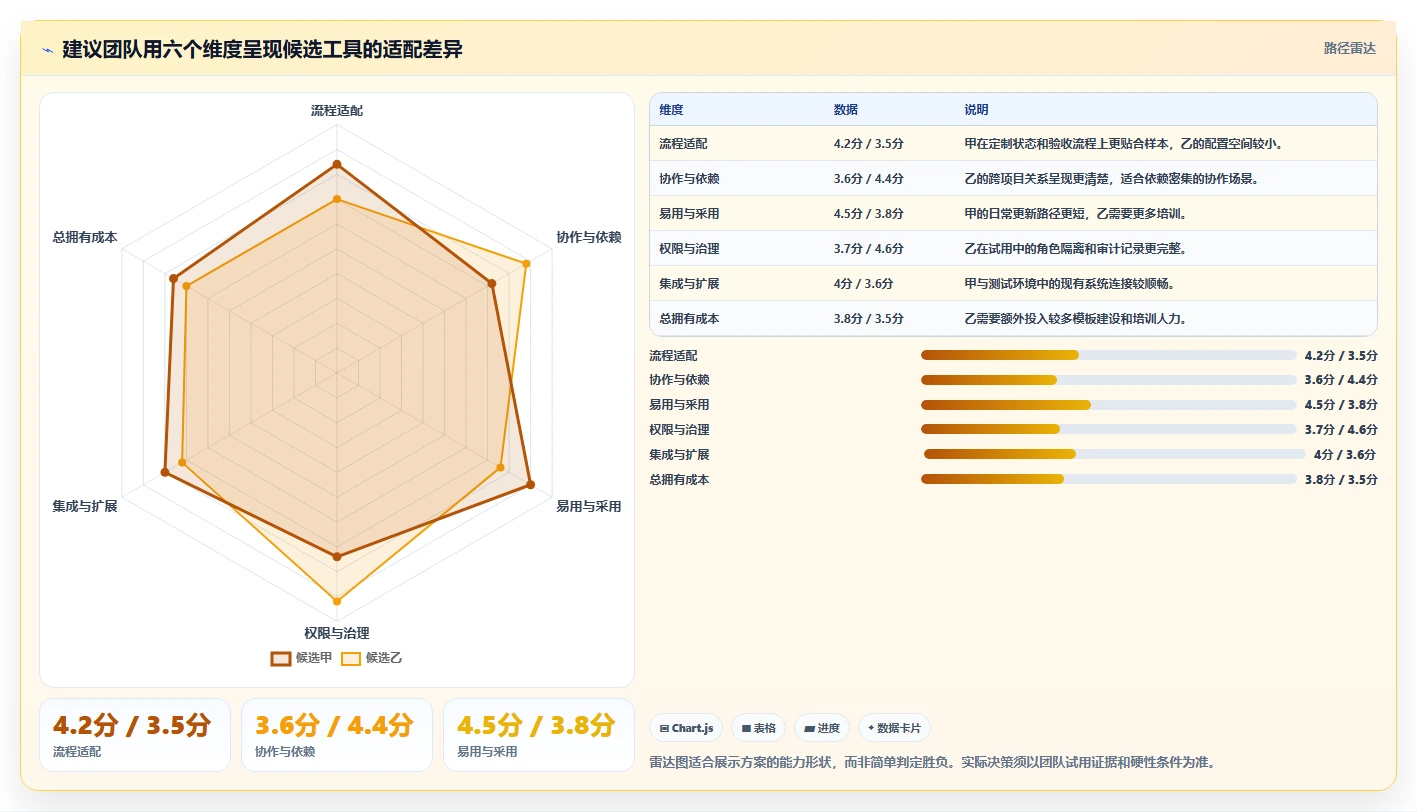The image size is (1417, 812).
Task: Click the 候选乙 point on 协作与依赖 axis
Action: (526, 264)
